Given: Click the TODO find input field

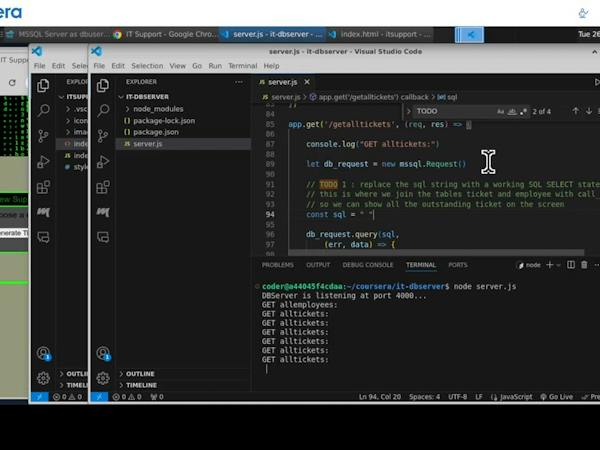Looking at the screenshot, I should [x=453, y=111].
